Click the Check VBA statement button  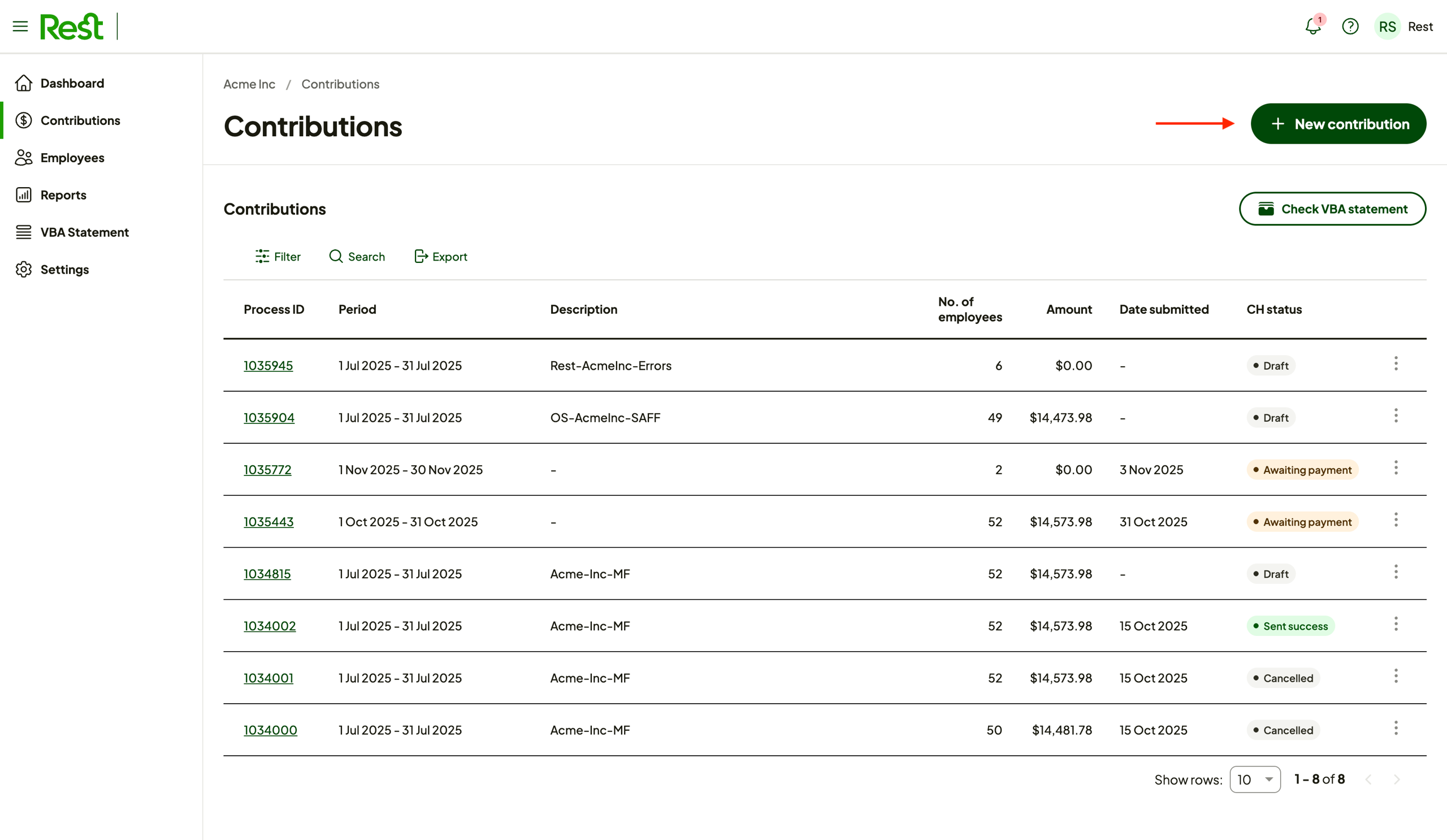1332,209
